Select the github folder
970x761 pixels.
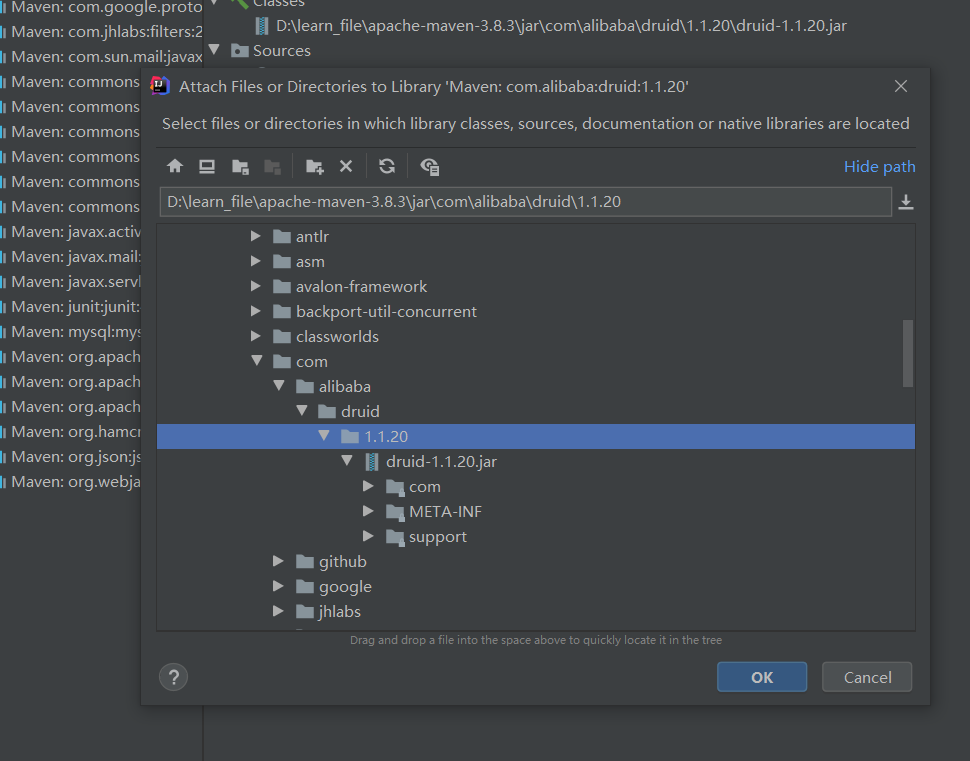(343, 561)
